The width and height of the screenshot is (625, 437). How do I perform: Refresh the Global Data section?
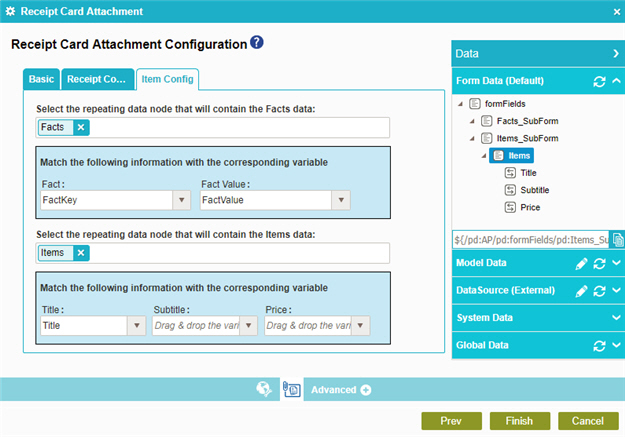point(599,346)
